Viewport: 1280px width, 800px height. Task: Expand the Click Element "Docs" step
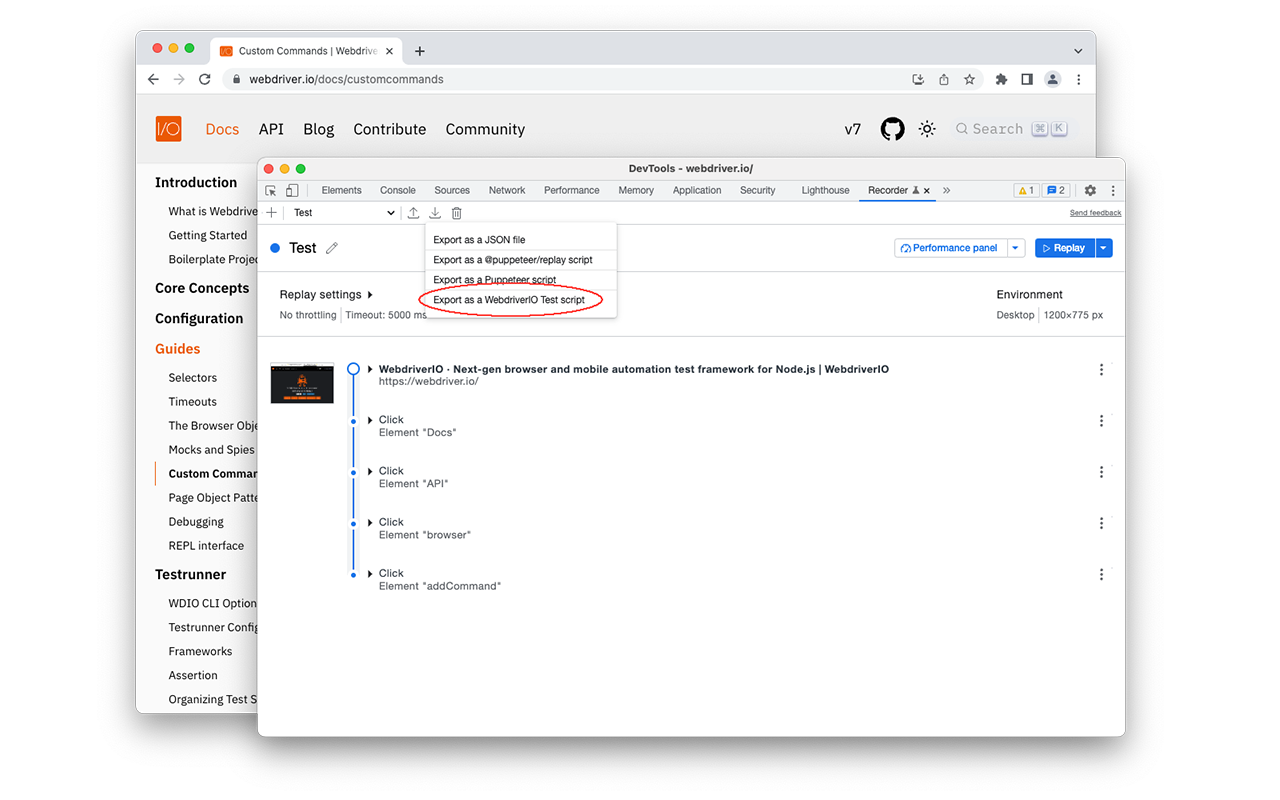click(371, 420)
